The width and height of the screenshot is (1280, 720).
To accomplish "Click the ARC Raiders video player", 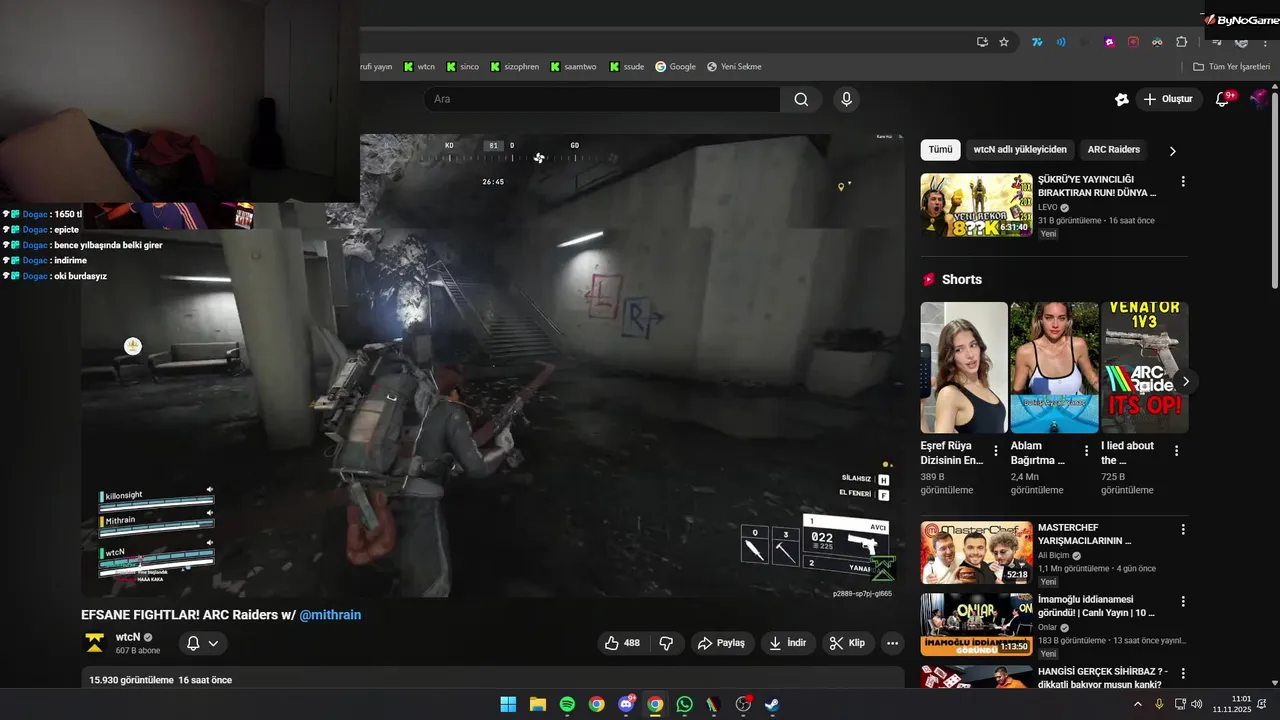I will click(x=493, y=366).
